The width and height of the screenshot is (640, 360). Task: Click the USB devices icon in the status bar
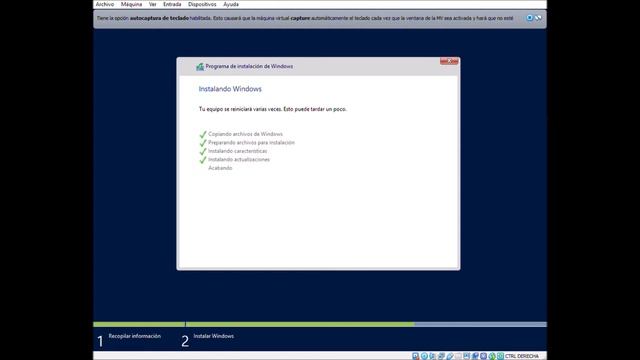pyautogui.click(x=450, y=356)
